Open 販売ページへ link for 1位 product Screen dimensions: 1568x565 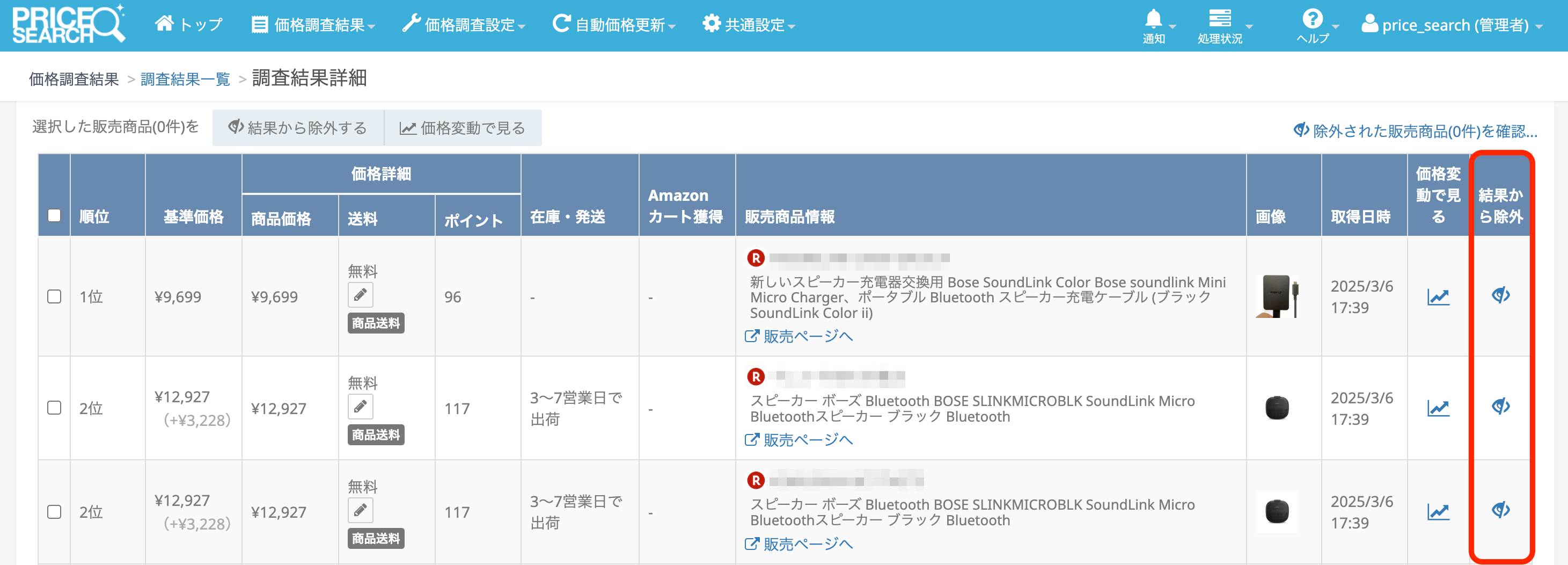click(800, 336)
